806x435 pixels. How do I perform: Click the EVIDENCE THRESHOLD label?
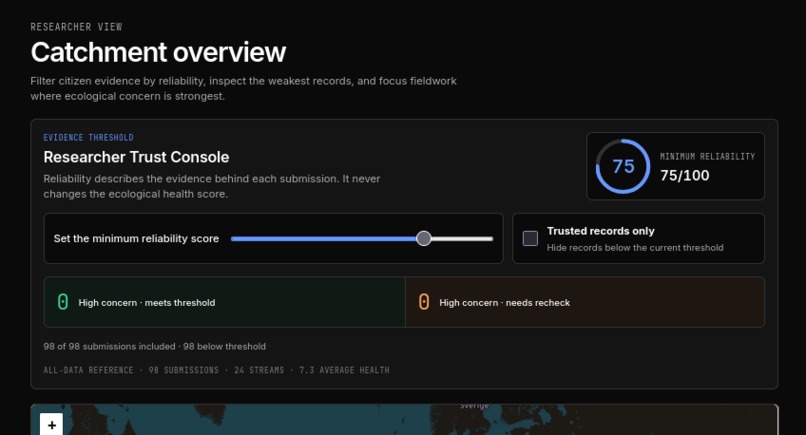(x=88, y=137)
